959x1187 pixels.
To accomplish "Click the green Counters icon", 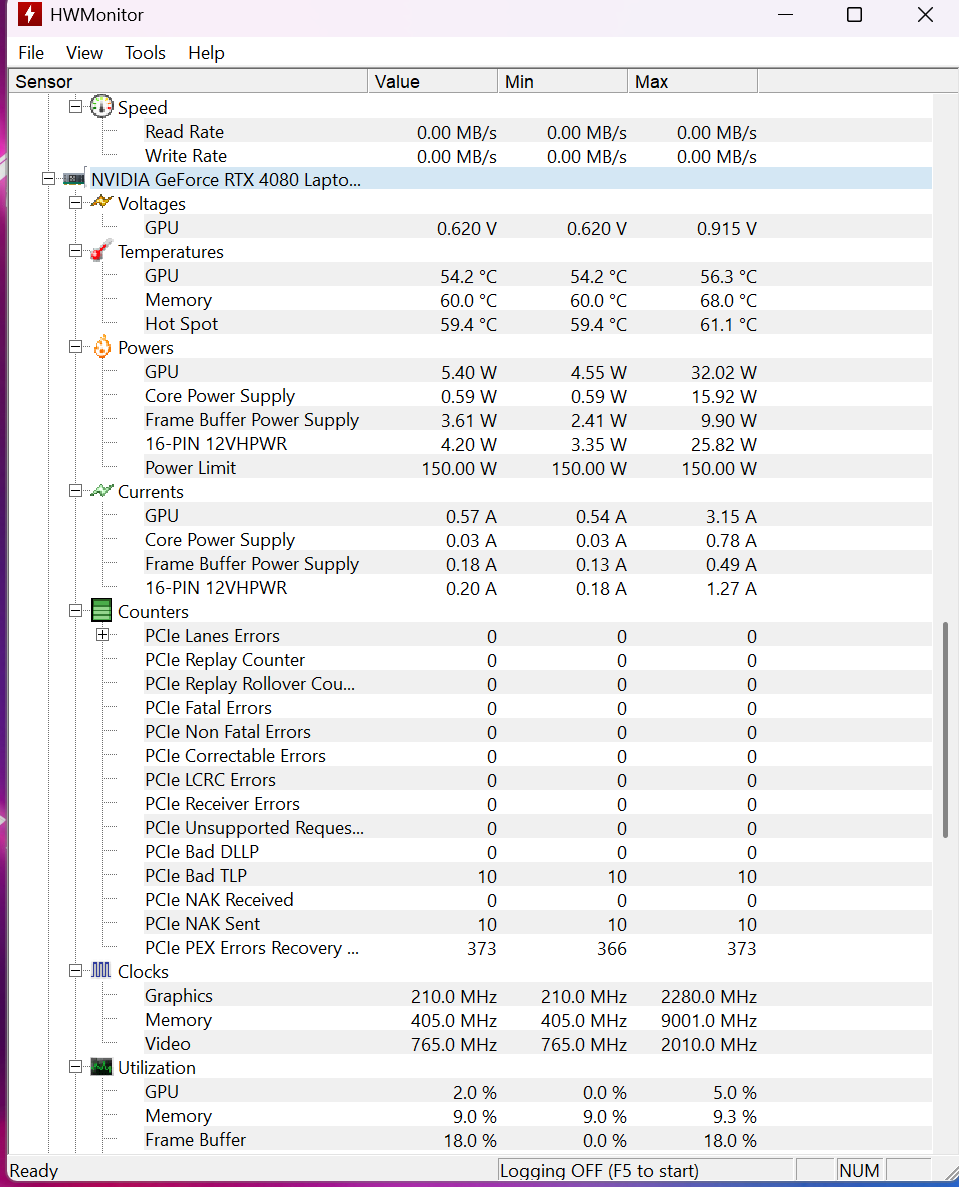I will [102, 611].
